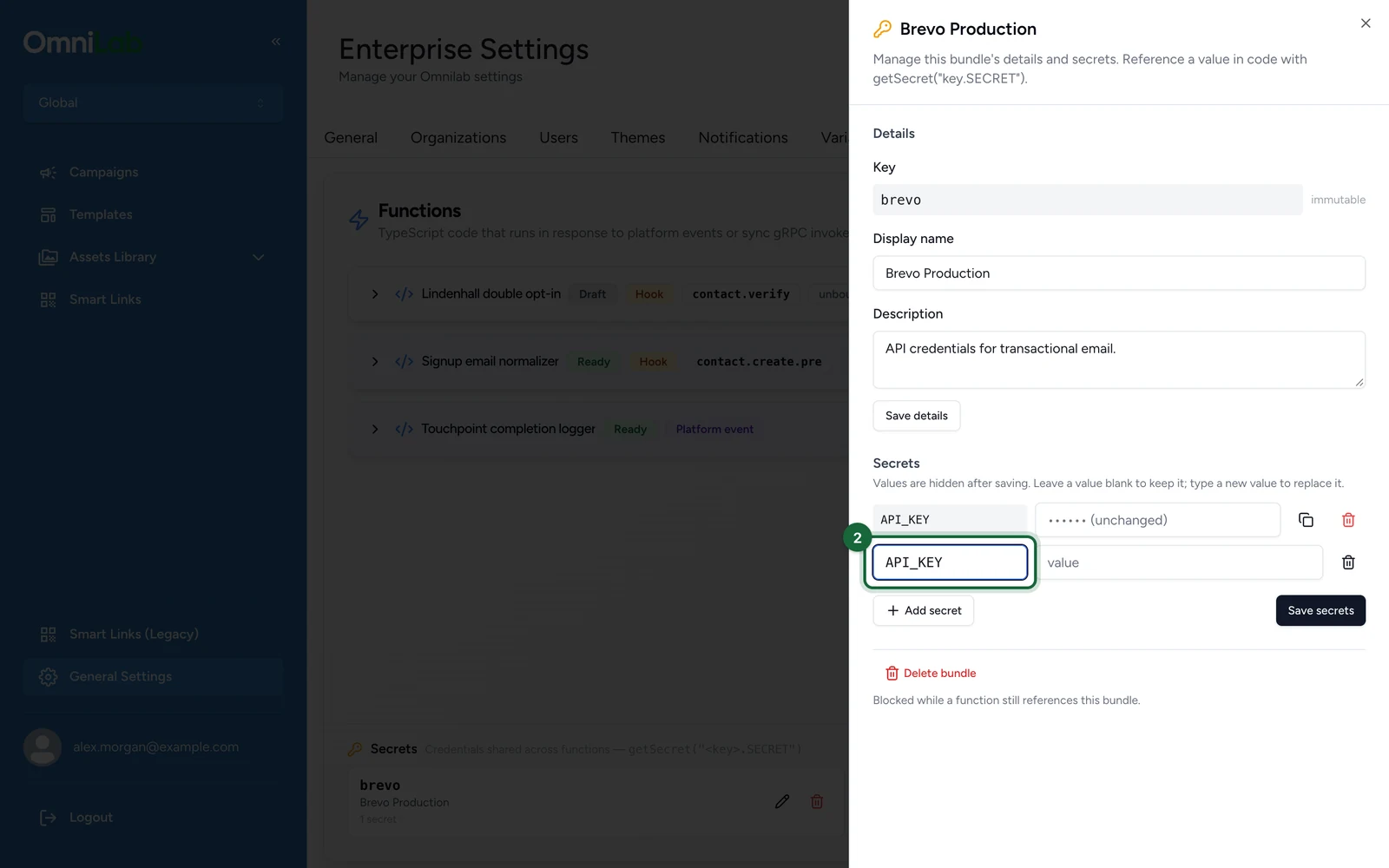Click the Logout arrow icon
The height and width of the screenshot is (868, 1389).
(48, 818)
